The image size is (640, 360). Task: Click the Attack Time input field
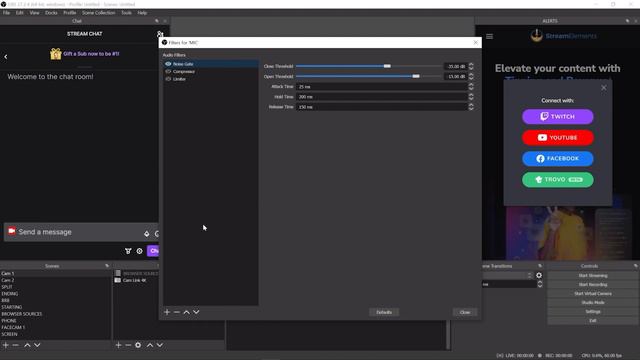[381, 87]
